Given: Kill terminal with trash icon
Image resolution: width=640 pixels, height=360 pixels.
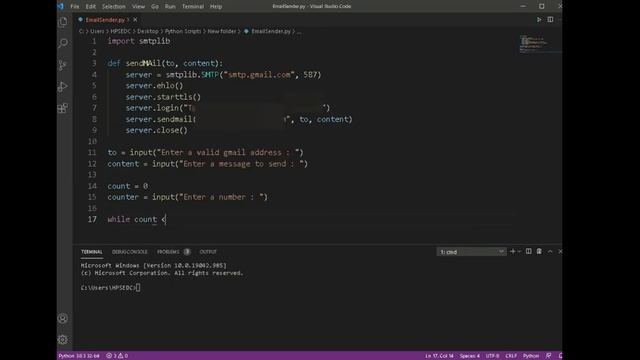Looking at the screenshot, I should point(539,251).
